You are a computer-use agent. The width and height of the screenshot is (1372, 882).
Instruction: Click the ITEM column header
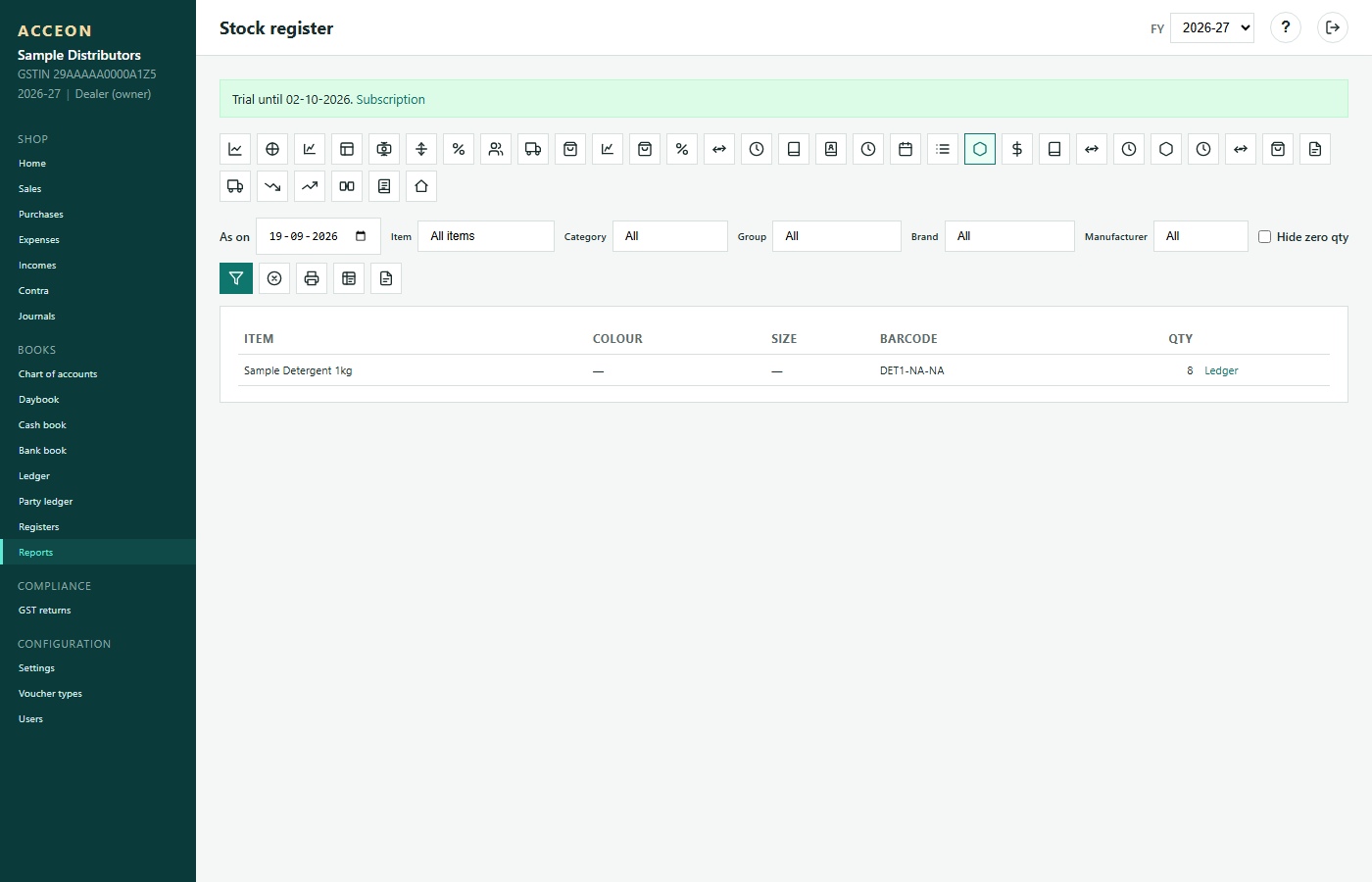259,339
